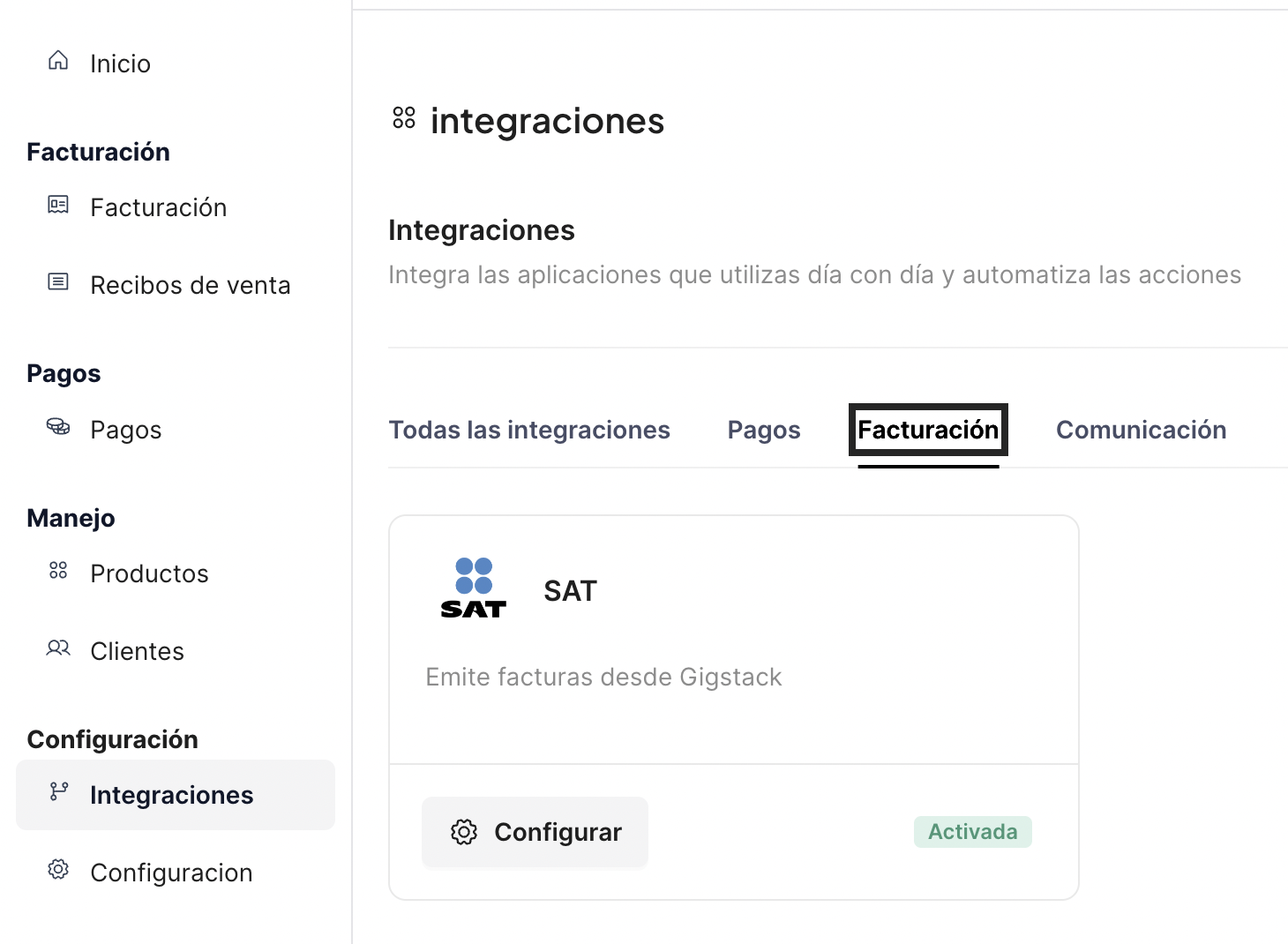Click the coins icon next to Pagos
The height and width of the screenshot is (944, 1288).
(58, 427)
